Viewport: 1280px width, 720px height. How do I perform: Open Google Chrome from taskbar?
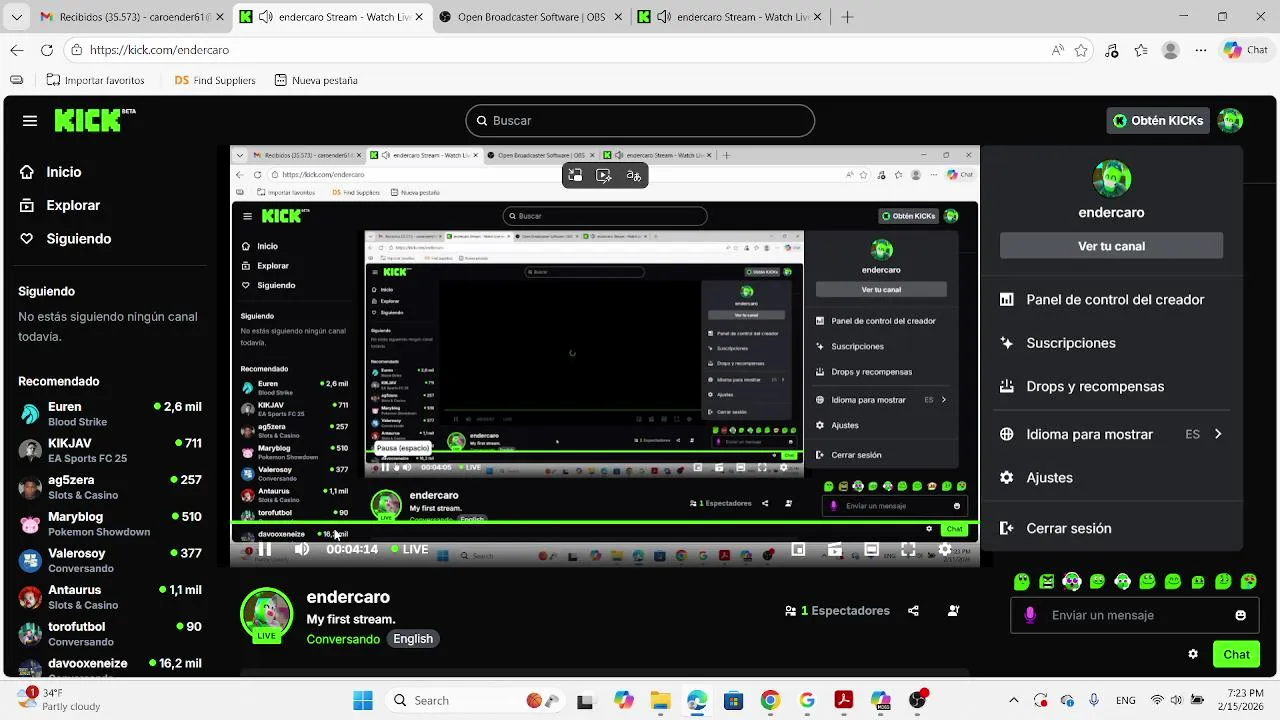click(x=770, y=701)
